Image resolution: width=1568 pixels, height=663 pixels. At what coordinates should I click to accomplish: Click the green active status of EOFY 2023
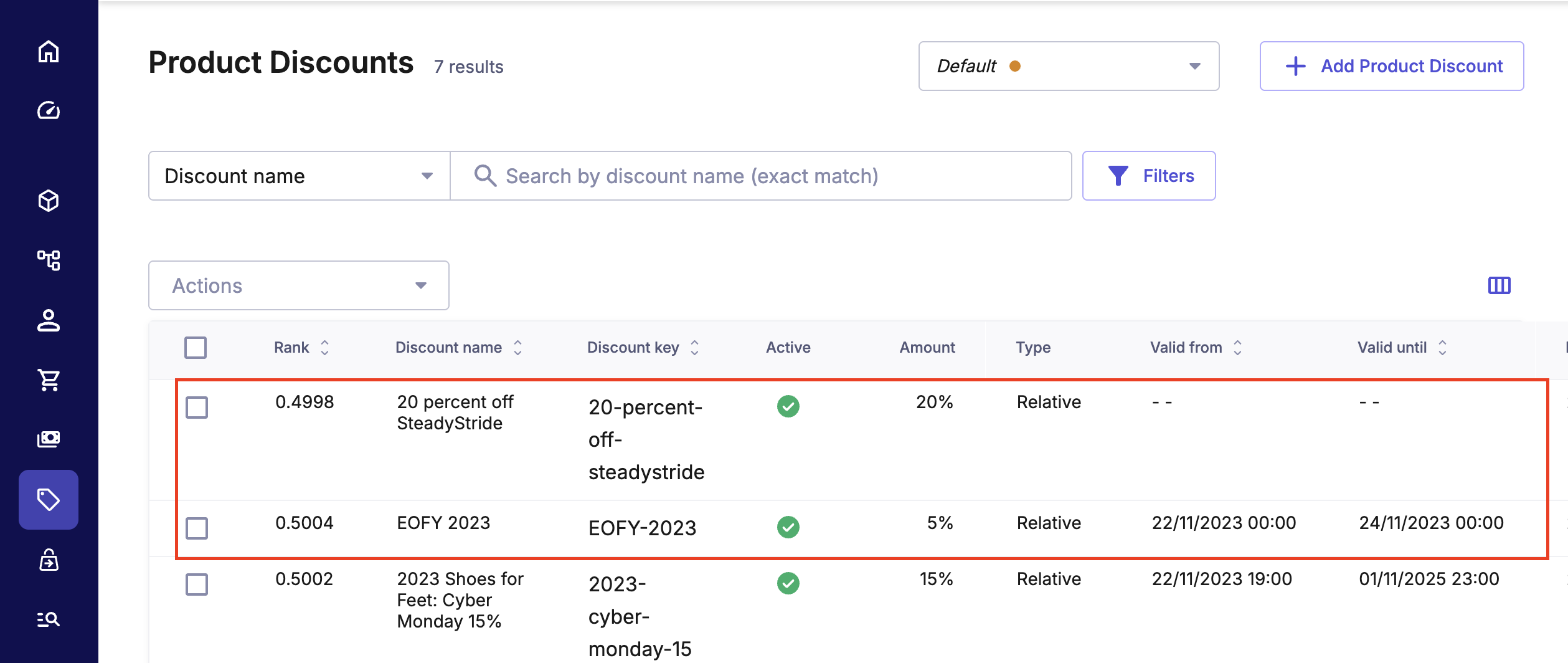pos(788,527)
